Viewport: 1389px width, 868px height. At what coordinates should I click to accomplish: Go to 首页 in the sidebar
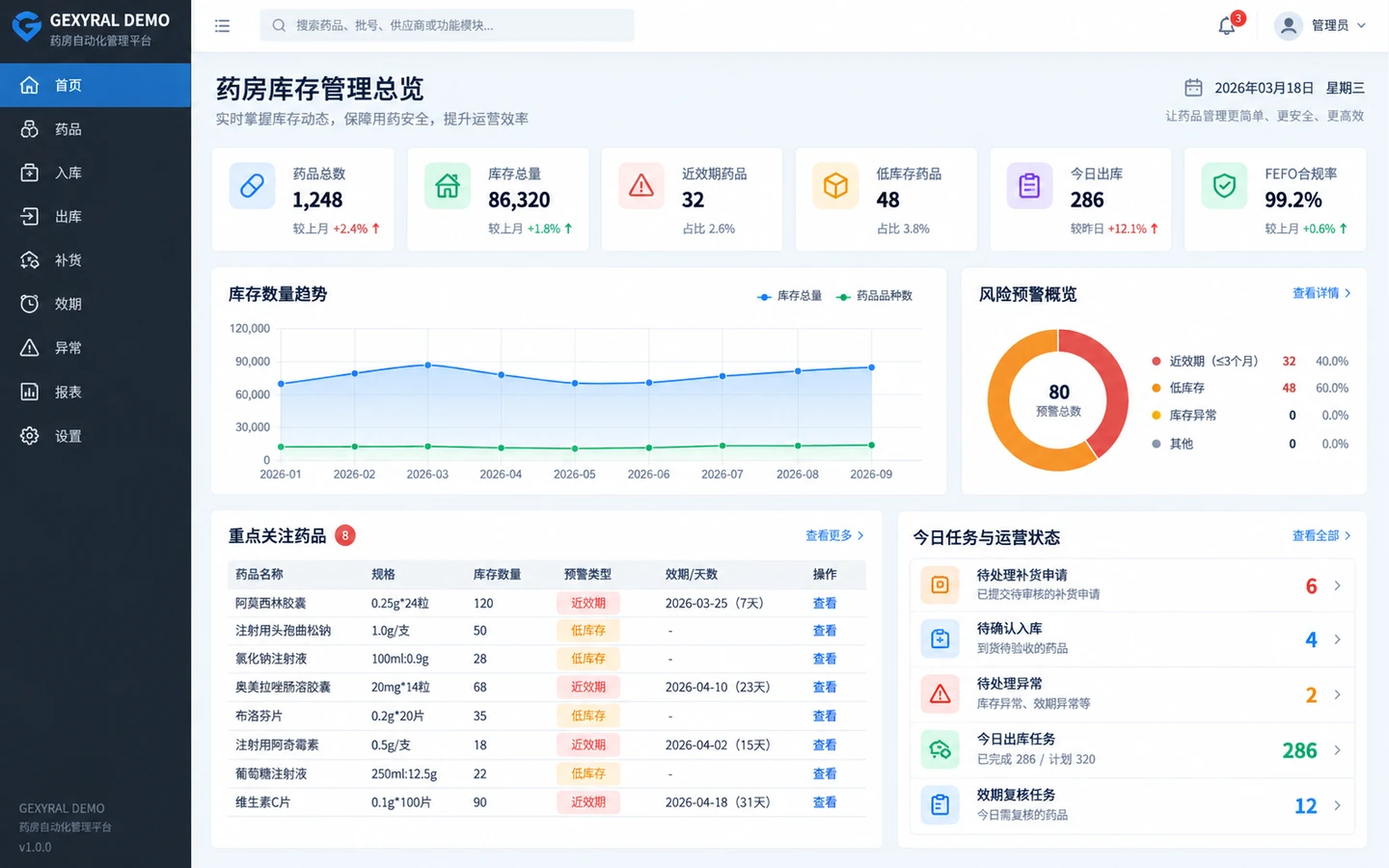(95, 85)
